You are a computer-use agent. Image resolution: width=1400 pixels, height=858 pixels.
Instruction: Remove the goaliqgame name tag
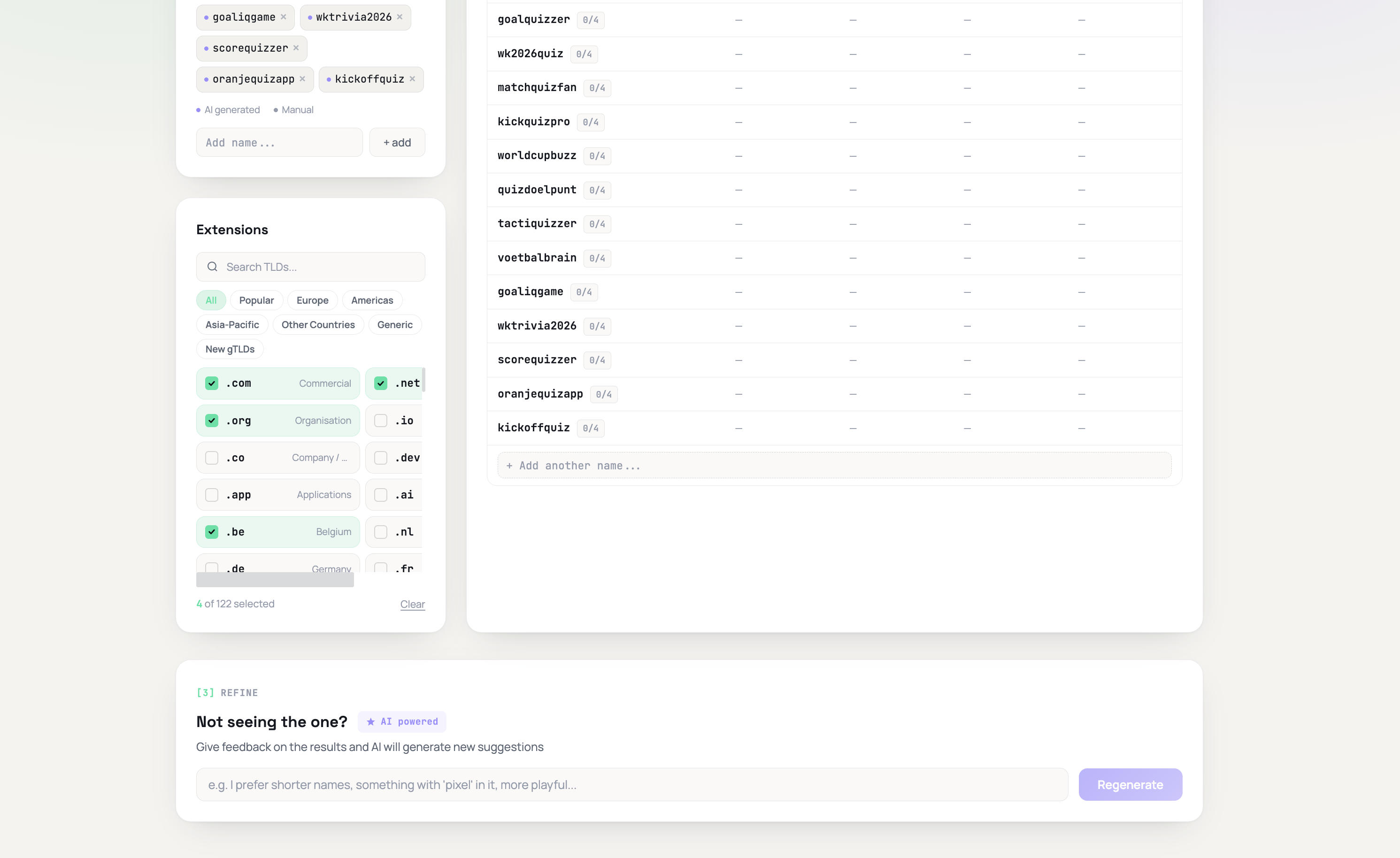[x=283, y=17]
